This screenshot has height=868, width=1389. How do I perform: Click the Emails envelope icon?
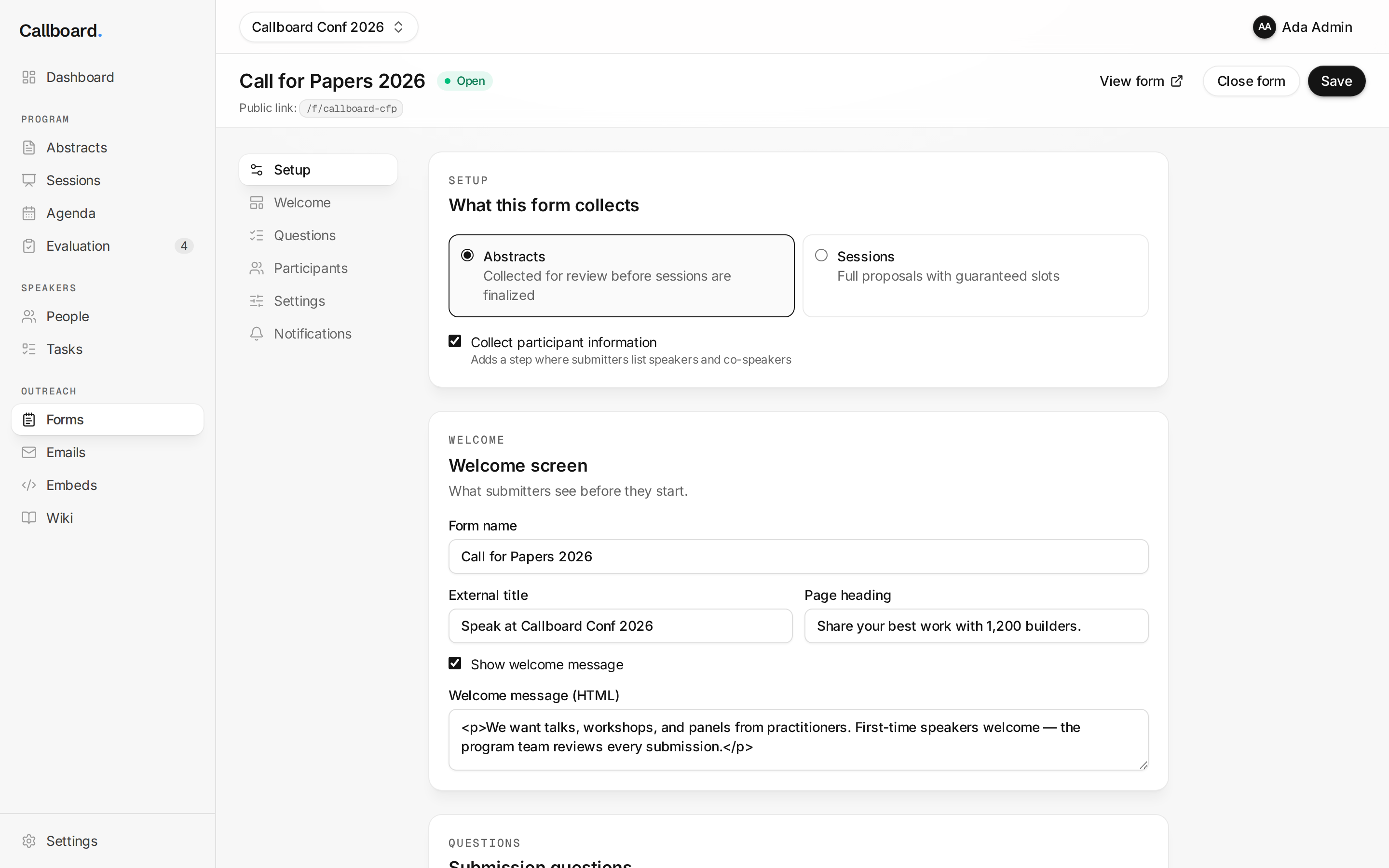[29, 452]
